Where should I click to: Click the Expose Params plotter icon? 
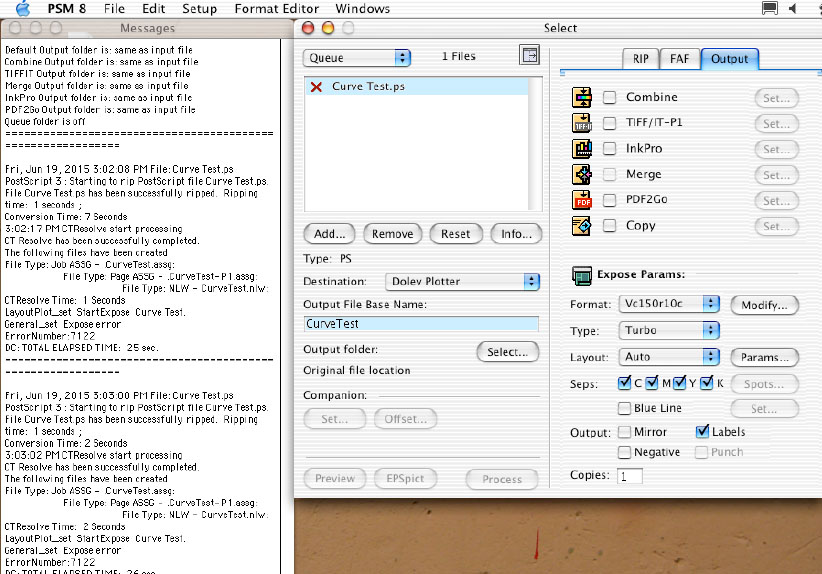pyautogui.click(x=581, y=275)
